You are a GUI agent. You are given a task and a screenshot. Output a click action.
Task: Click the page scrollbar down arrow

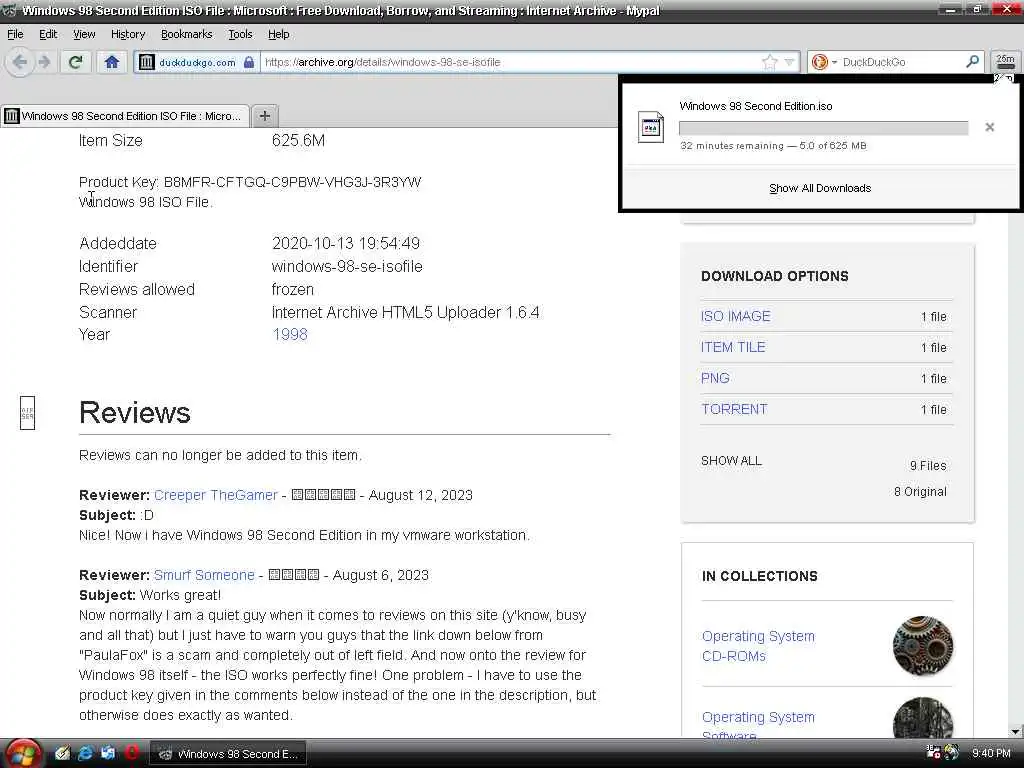pos(1016,731)
